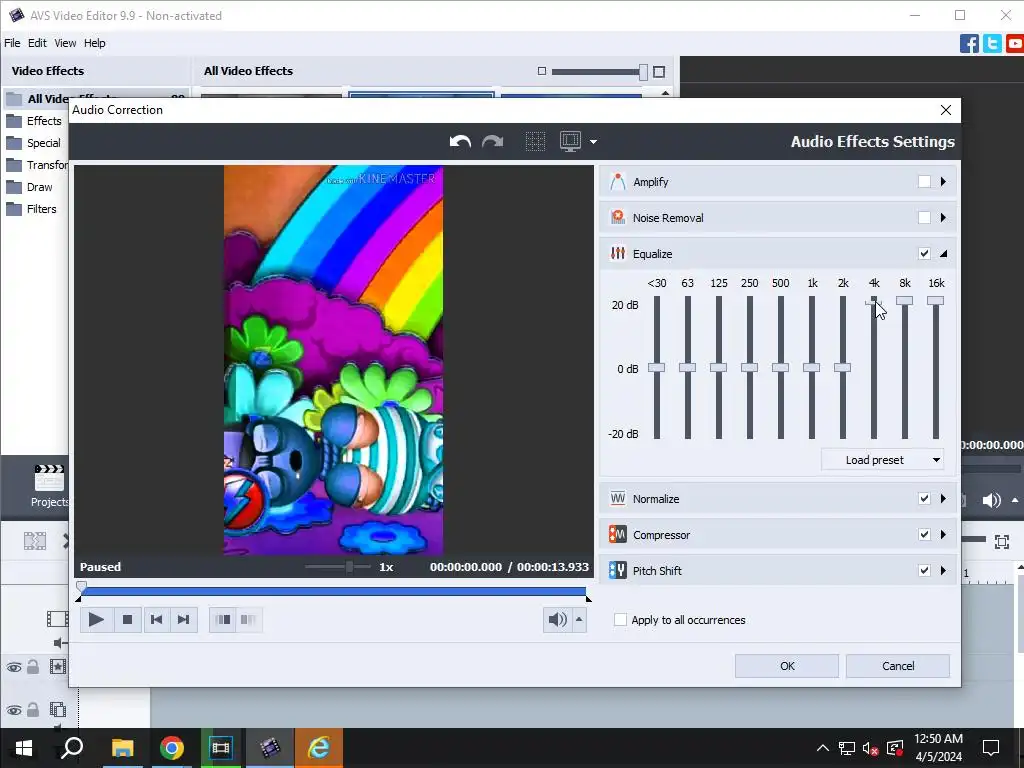Screen dimensions: 1024x768
Task: Toggle eye visibility on the effects track
Action: (14, 667)
